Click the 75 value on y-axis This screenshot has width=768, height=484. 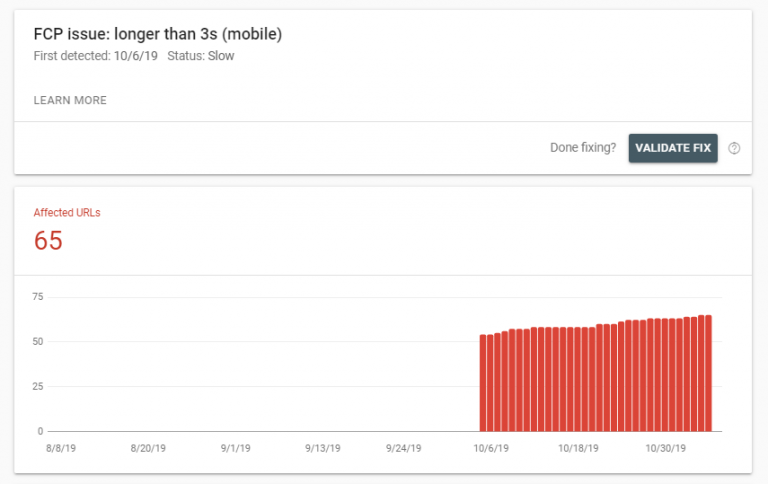[x=38, y=297]
